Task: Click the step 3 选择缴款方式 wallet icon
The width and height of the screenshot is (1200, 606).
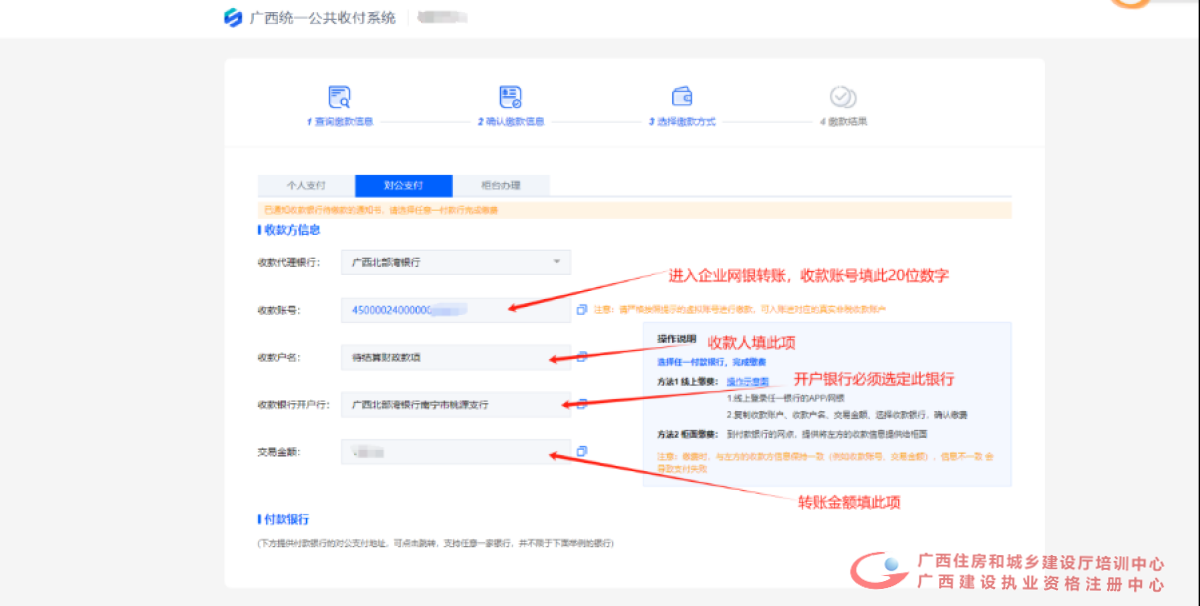Action: click(x=683, y=97)
